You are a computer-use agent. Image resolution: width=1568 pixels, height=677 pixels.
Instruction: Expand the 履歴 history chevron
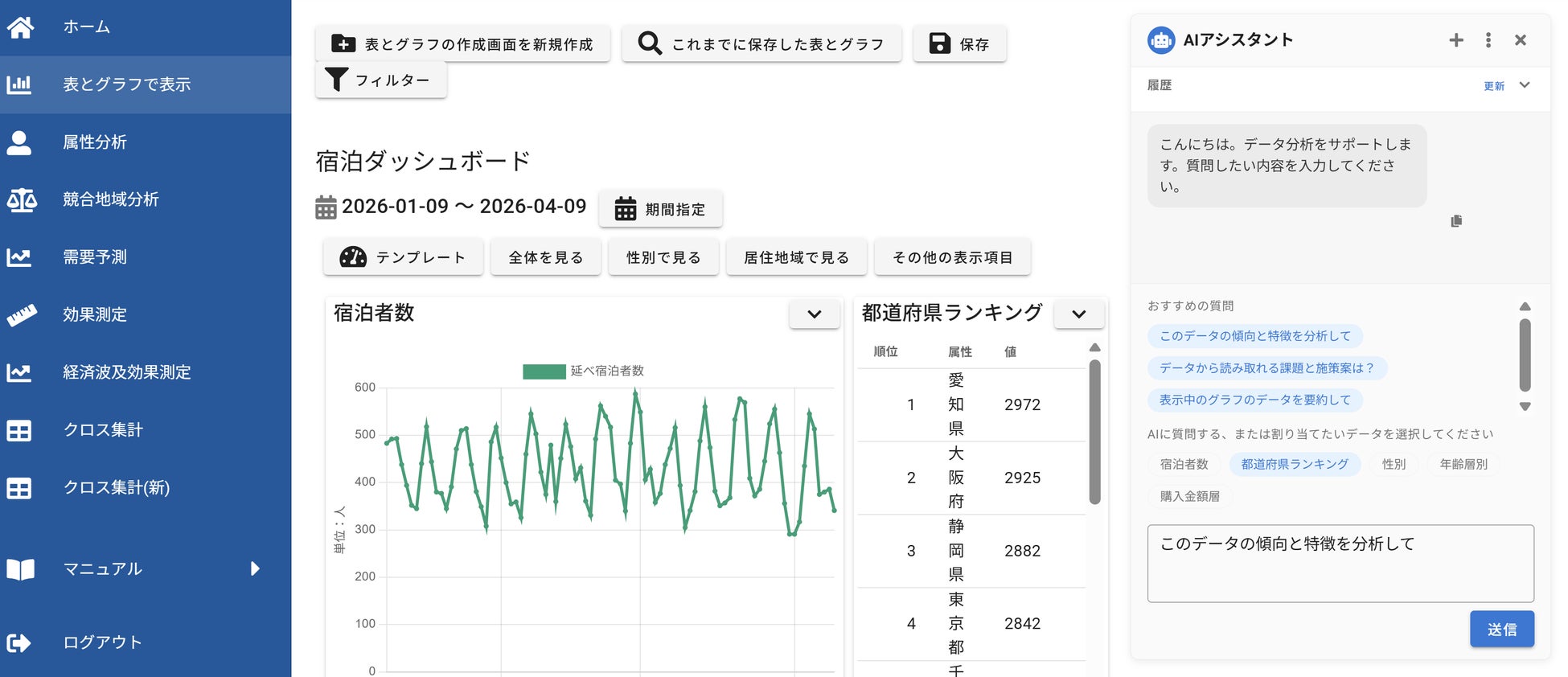click(x=1525, y=85)
